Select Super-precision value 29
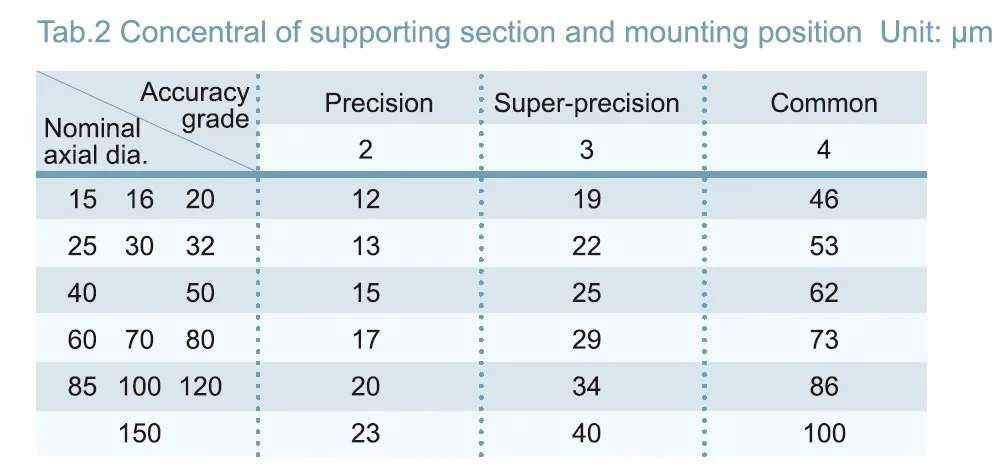Viewport: 1006px width, 471px height. (587, 340)
